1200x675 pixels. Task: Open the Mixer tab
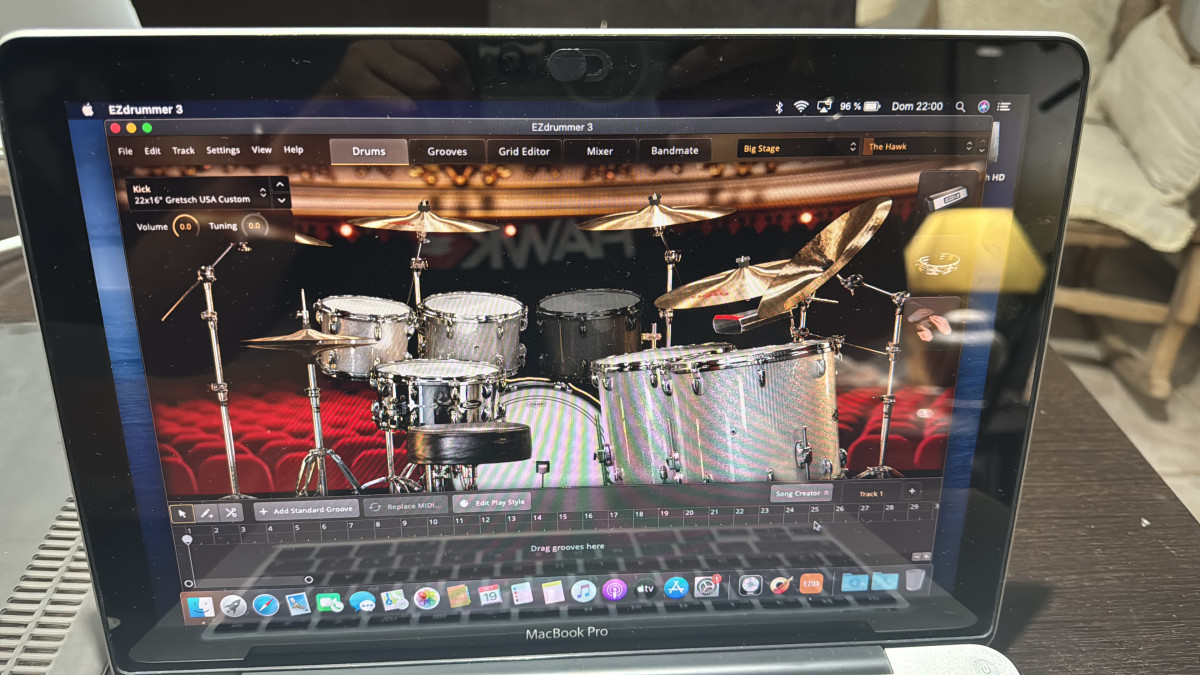(599, 152)
